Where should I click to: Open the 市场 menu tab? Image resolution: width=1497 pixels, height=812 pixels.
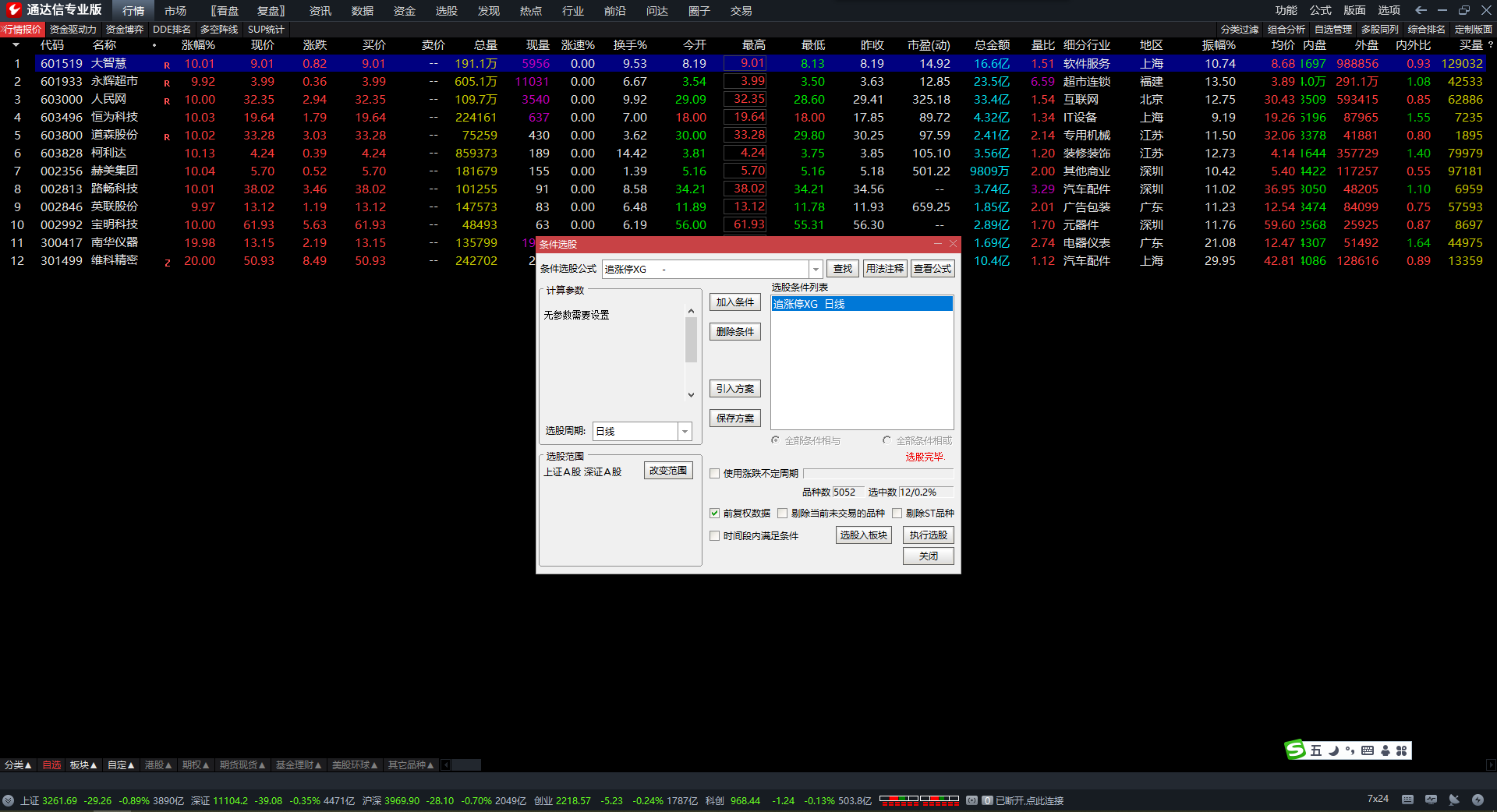(x=175, y=11)
